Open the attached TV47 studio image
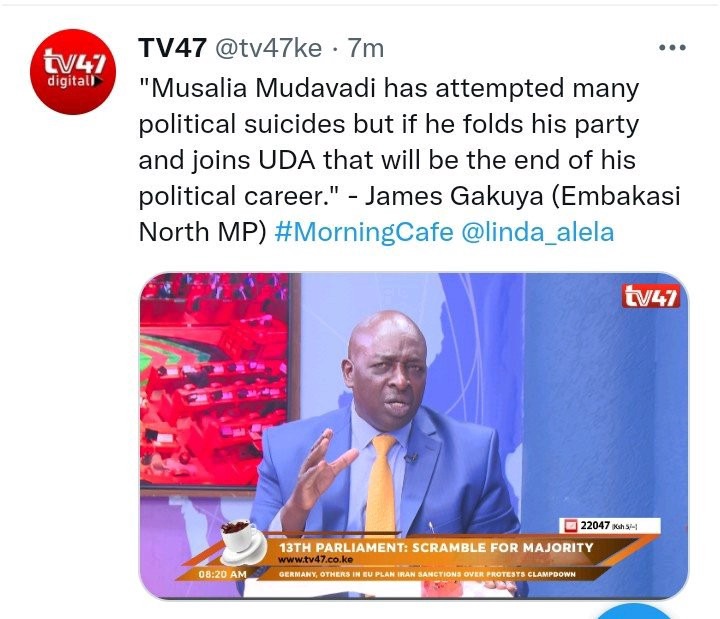720x619 pixels. 414,436
